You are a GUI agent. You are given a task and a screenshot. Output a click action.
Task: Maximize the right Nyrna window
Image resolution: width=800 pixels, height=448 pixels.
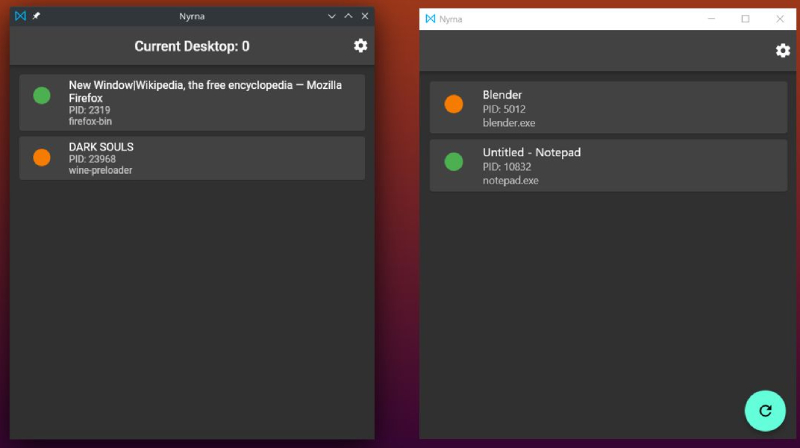tap(745, 19)
